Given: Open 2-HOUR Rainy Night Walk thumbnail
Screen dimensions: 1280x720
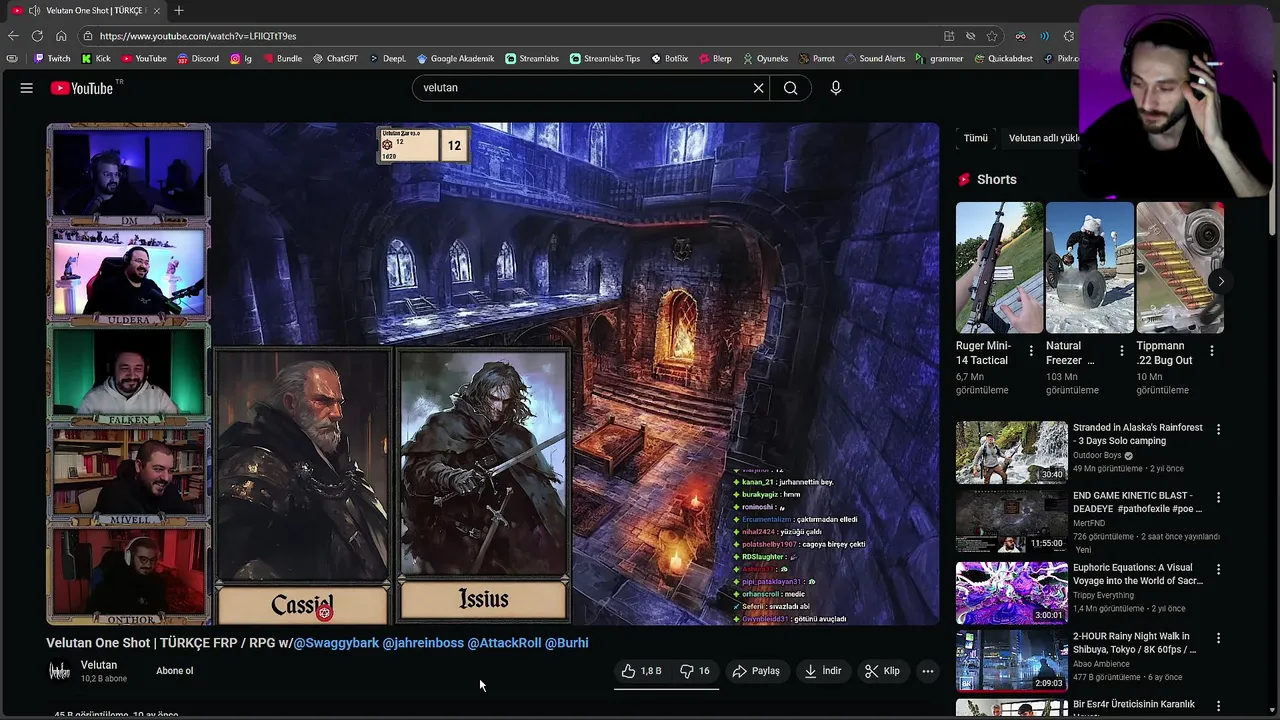Looking at the screenshot, I should coord(1012,661).
